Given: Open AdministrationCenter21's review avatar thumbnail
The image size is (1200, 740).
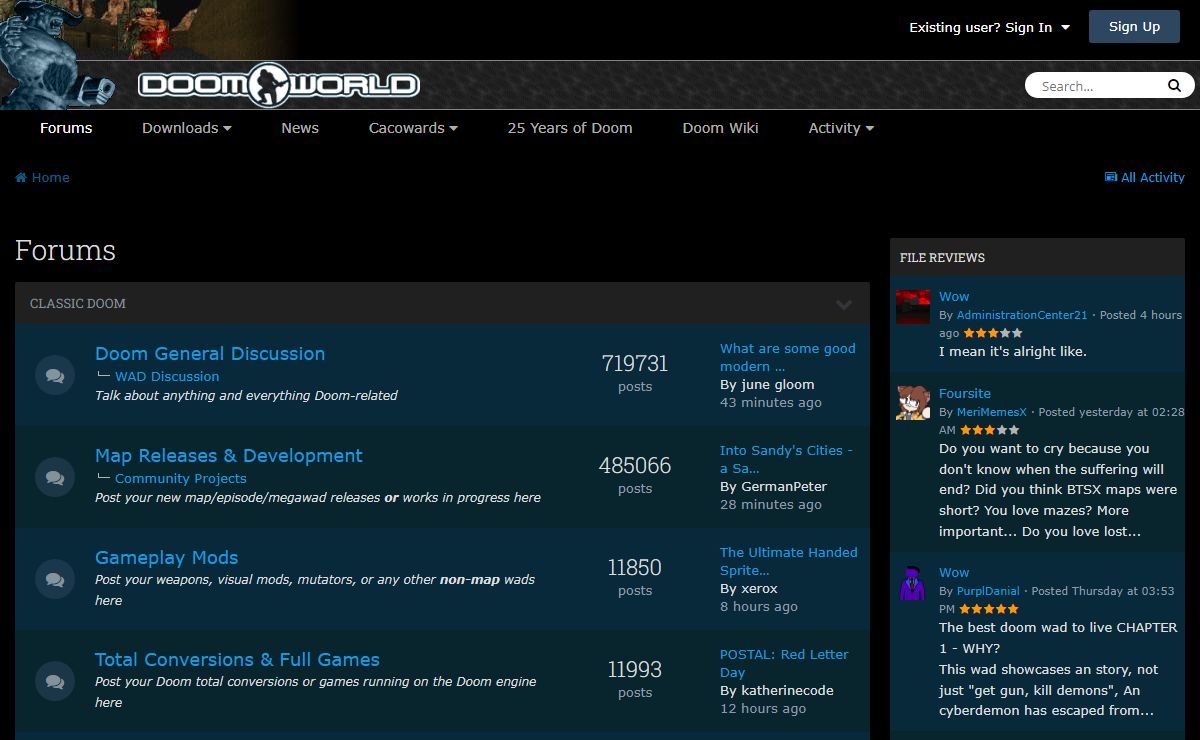Looking at the screenshot, I should click(913, 306).
